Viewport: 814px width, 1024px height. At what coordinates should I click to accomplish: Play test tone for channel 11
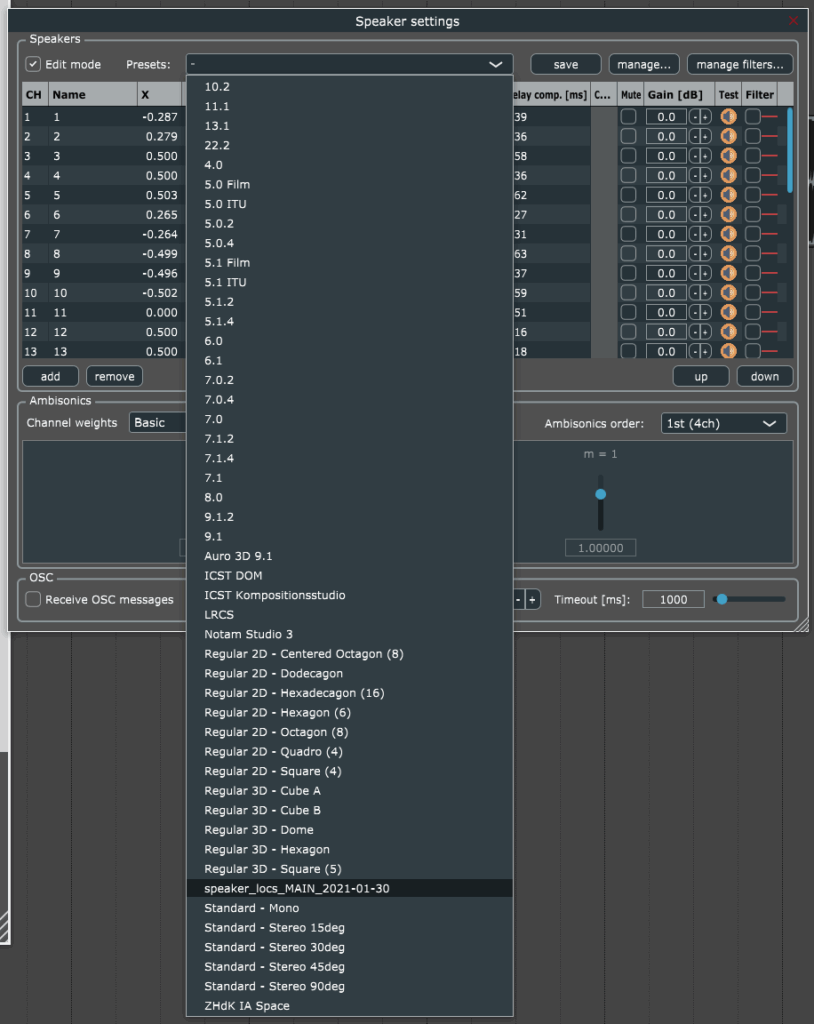click(x=728, y=313)
